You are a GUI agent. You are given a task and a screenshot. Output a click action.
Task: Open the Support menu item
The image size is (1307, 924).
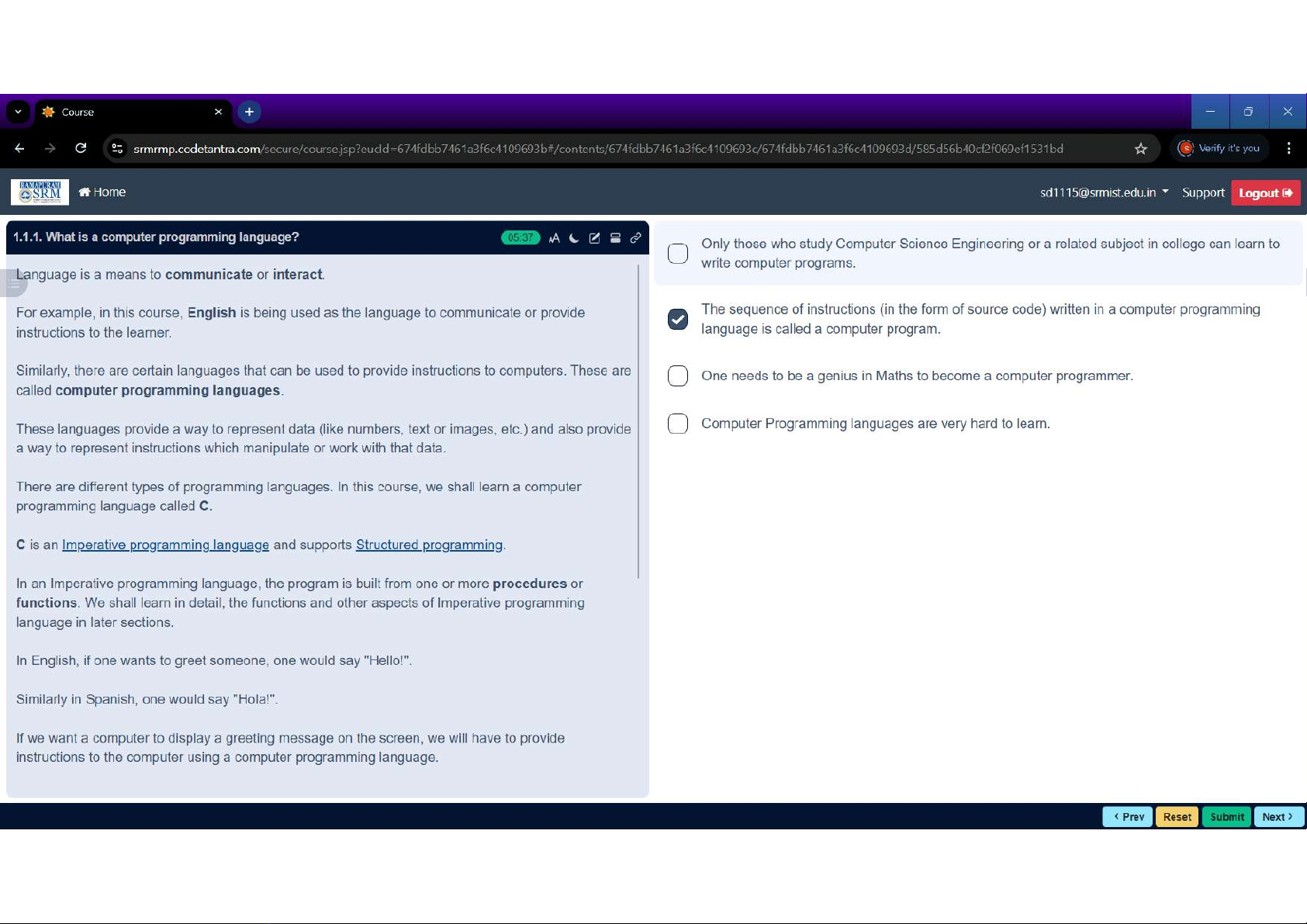[x=1203, y=192]
